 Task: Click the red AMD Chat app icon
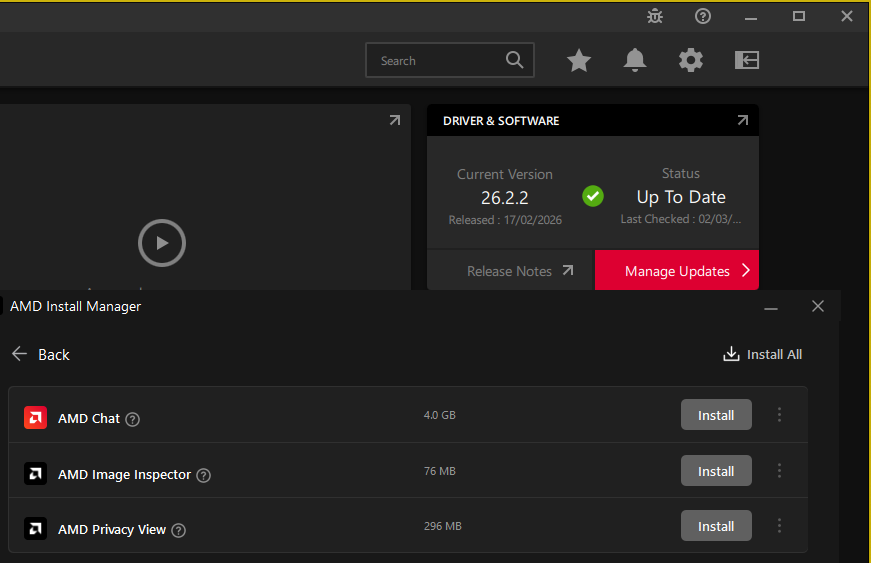tap(35, 418)
